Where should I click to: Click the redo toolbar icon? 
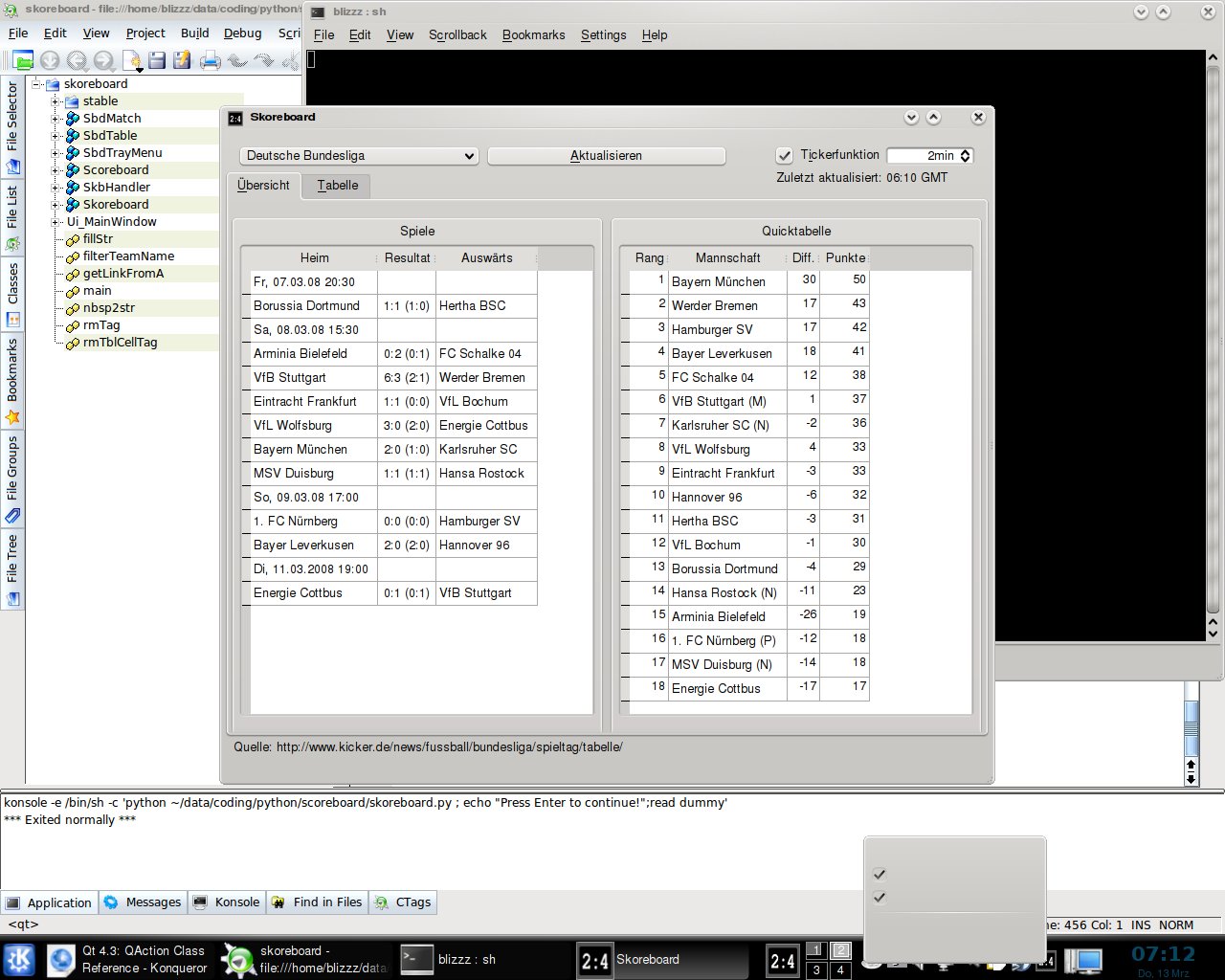(263, 60)
